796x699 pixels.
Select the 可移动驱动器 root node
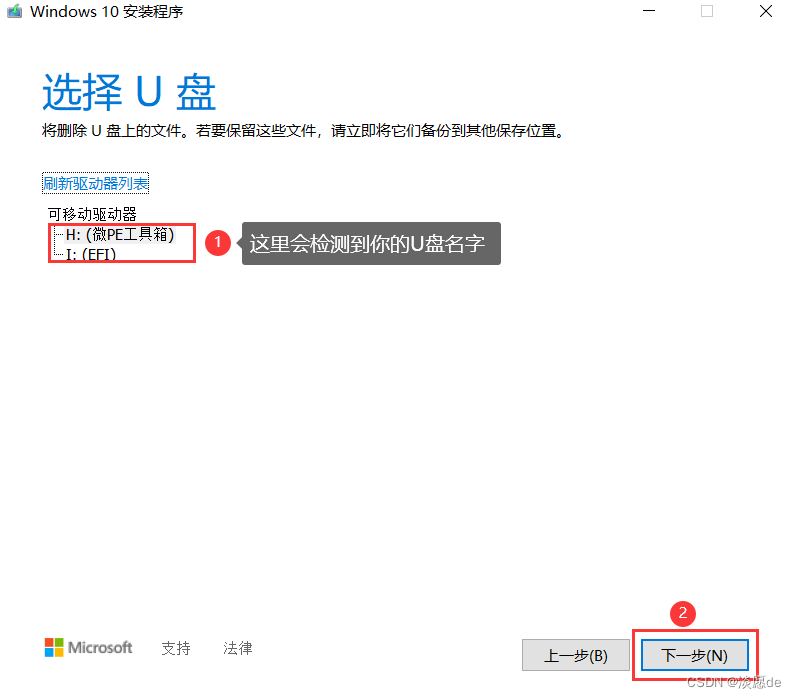92,214
